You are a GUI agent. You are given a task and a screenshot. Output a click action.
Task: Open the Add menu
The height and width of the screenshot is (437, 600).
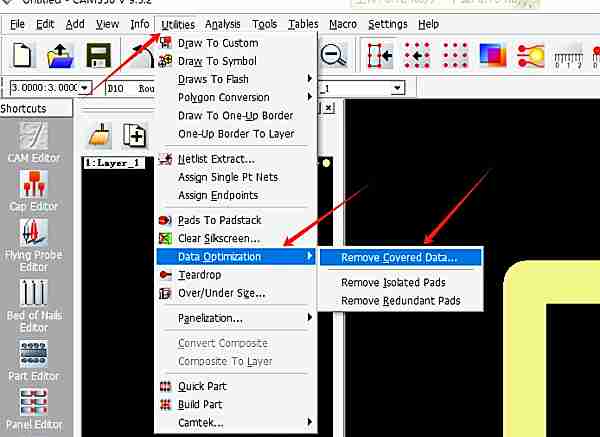point(75,24)
